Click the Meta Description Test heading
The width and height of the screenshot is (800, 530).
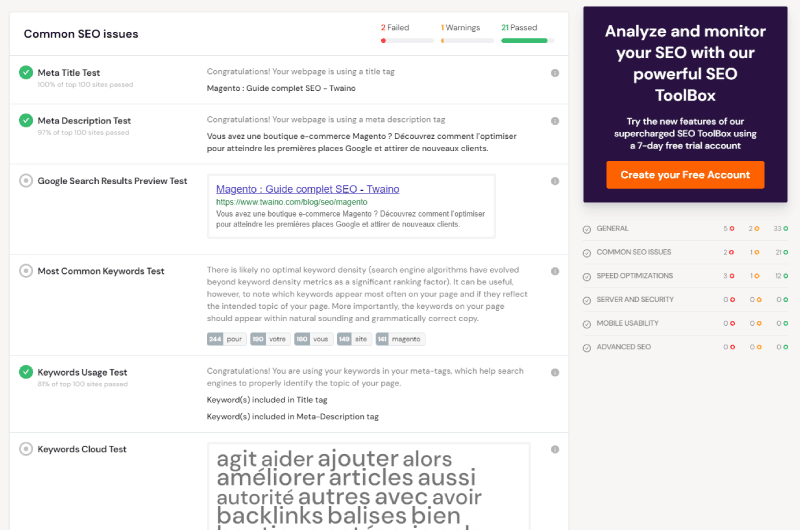point(84,121)
